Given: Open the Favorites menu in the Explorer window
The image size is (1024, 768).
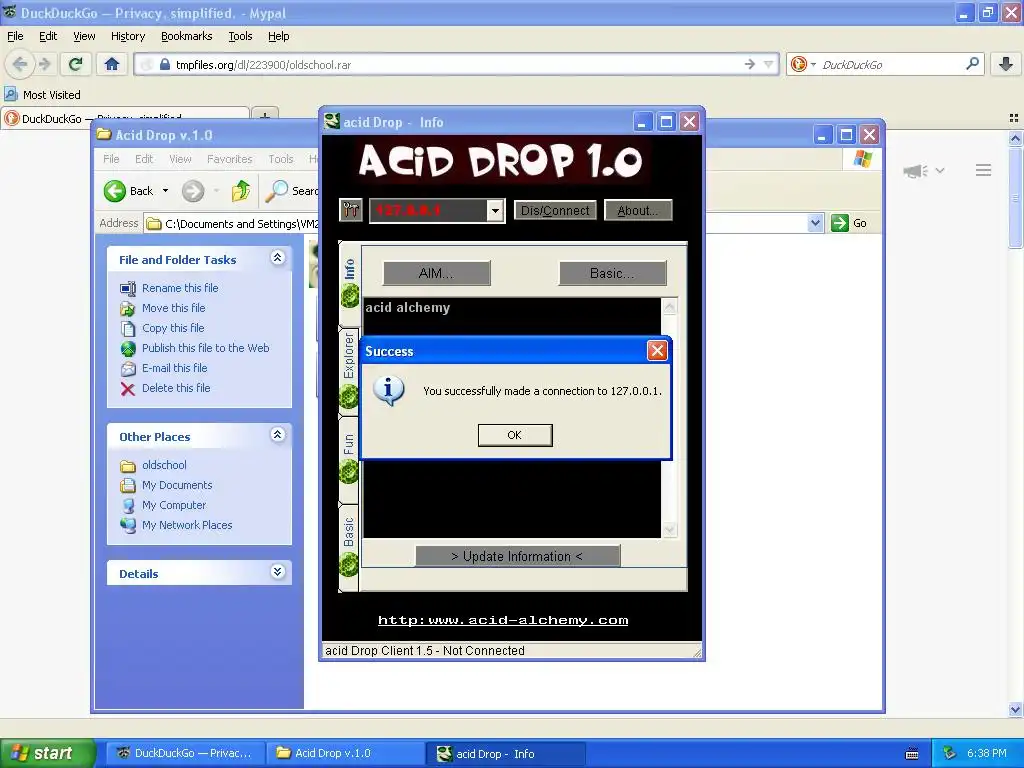Looking at the screenshot, I should (x=229, y=159).
